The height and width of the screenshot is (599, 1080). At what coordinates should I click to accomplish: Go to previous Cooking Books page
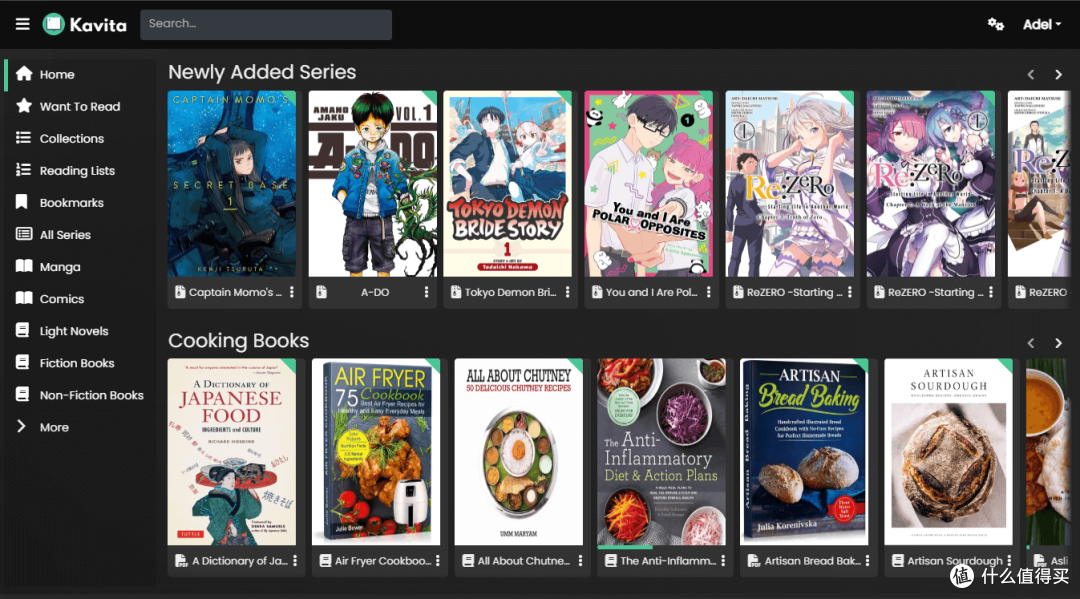[x=1031, y=343]
